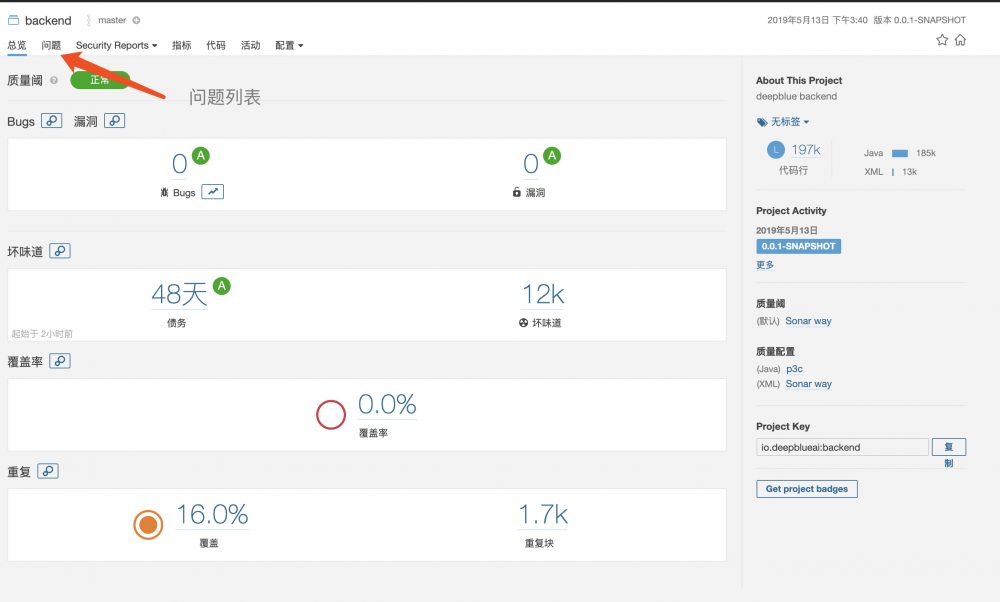Open the Sonar way quality gate link
Viewport: 1000px width, 602px height.
[808, 321]
